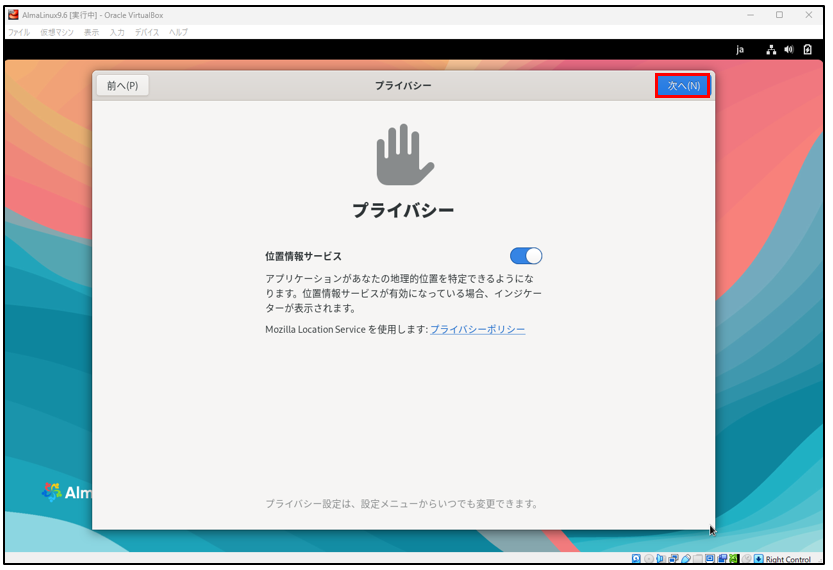Click the Right Control host key indicator
Screen dimensions: 833x570
click(788, 560)
